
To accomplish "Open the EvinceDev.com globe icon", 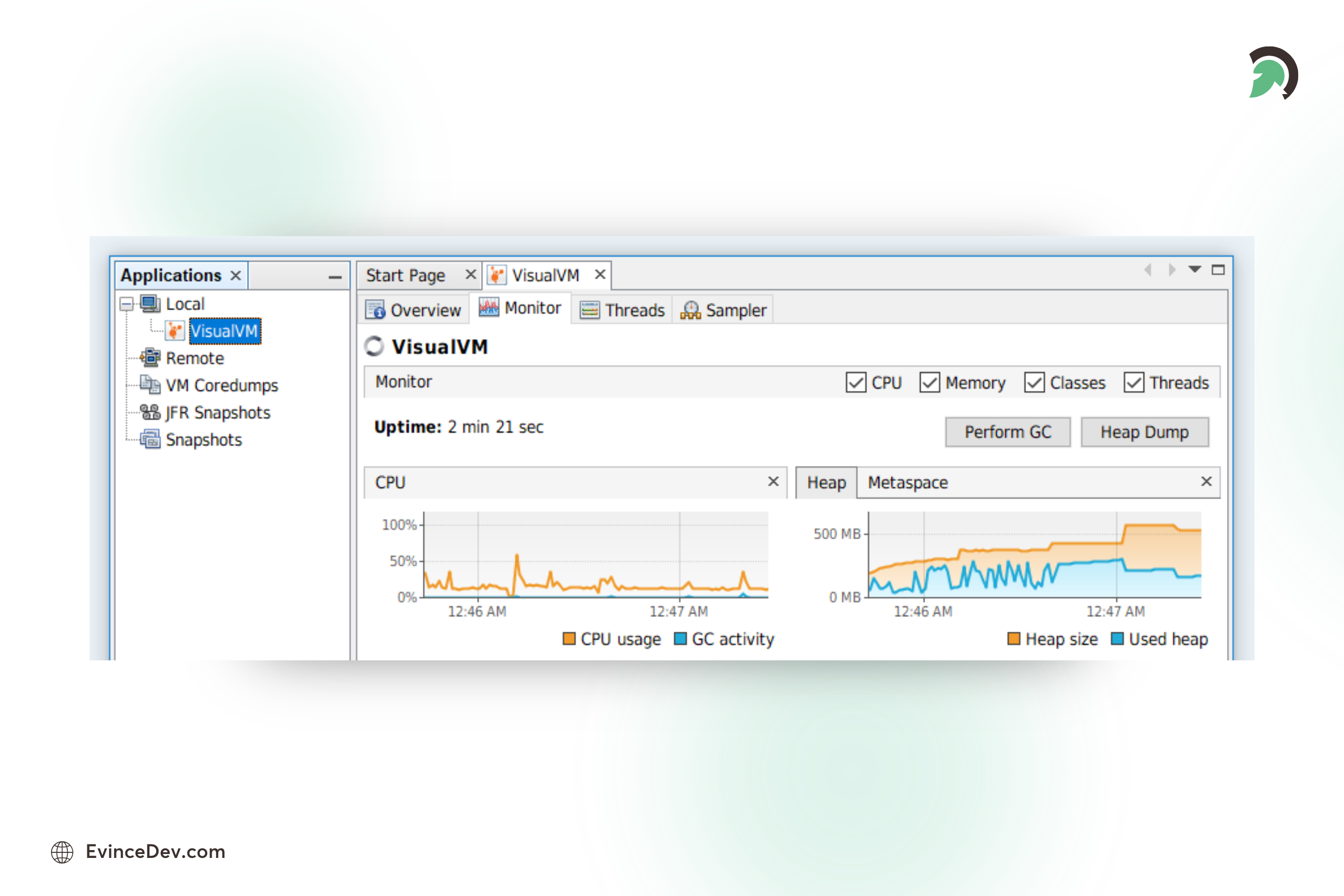I will 62,852.
